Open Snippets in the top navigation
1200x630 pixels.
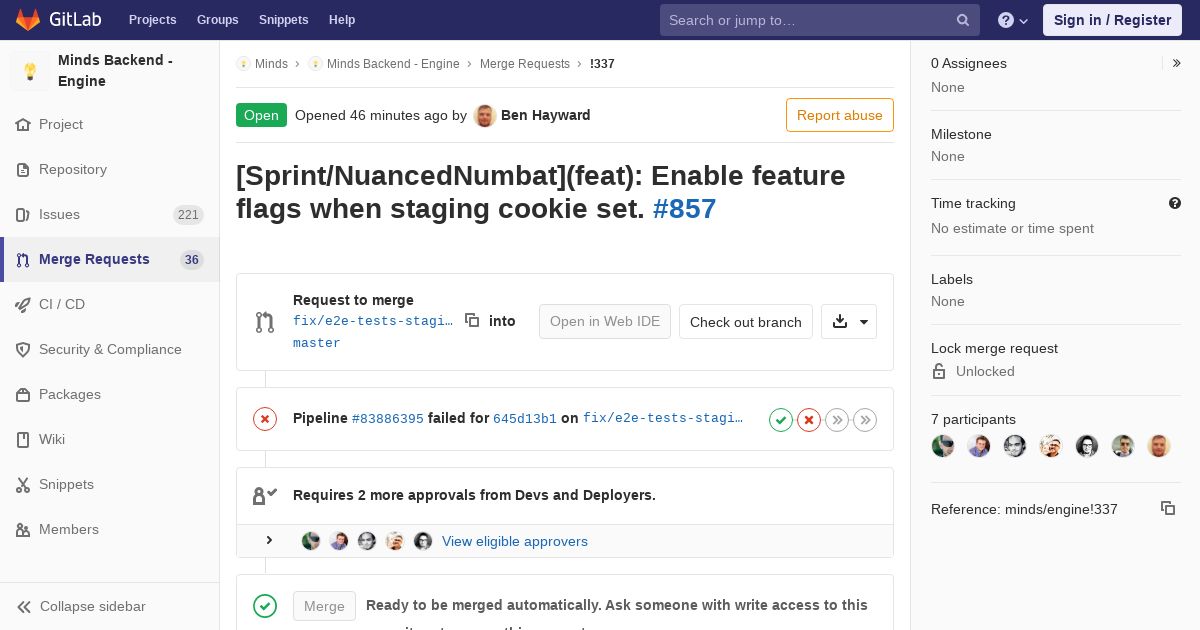tap(283, 20)
